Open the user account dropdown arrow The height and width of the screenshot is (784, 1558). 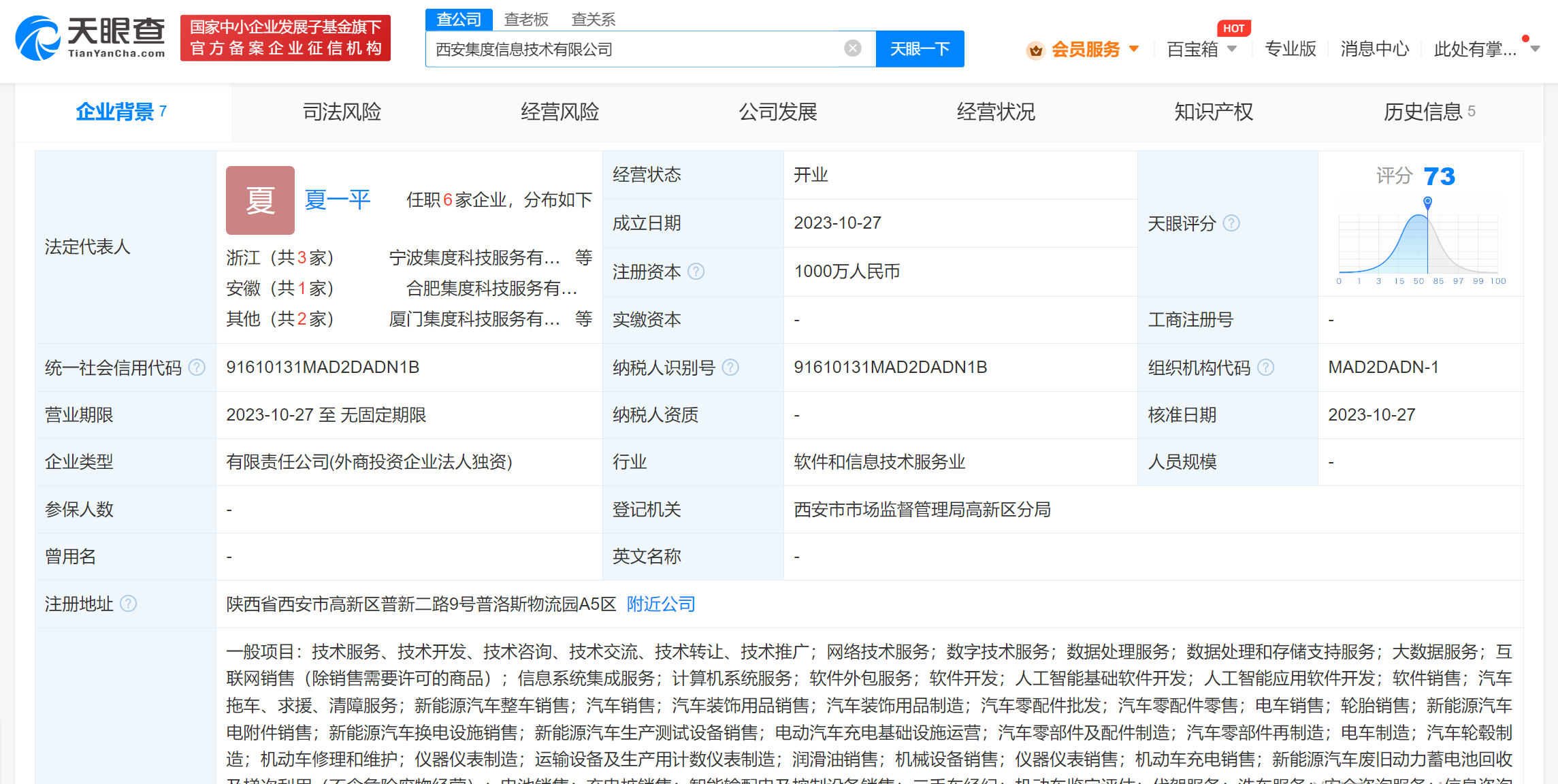point(1535,49)
